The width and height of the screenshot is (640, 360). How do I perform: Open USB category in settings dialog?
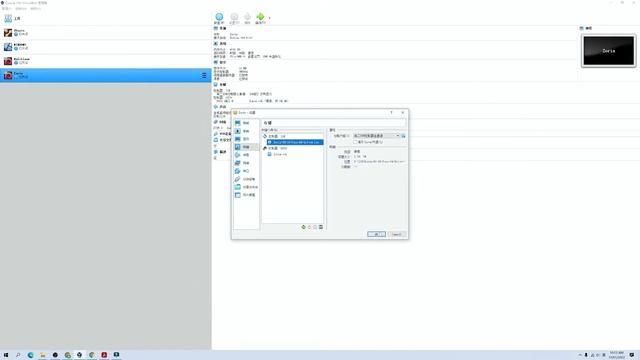[246, 179]
